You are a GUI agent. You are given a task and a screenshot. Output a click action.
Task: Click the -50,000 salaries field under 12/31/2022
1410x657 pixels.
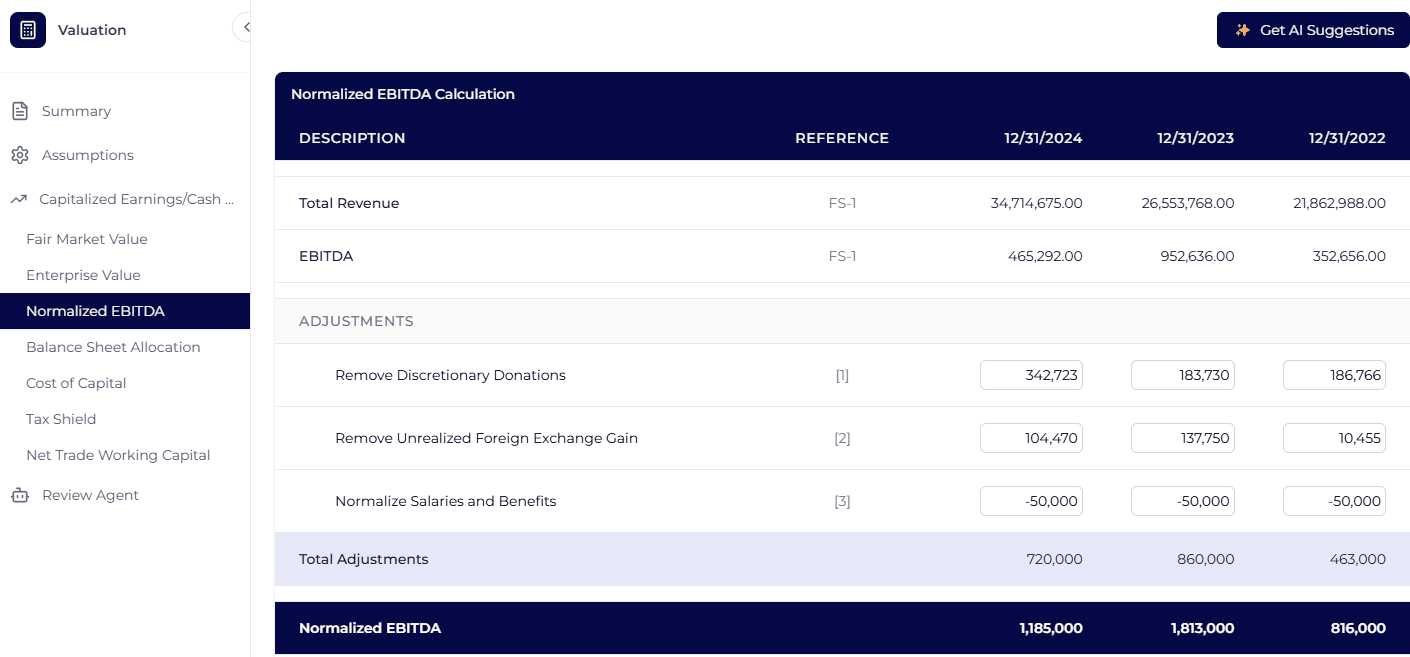point(1334,501)
